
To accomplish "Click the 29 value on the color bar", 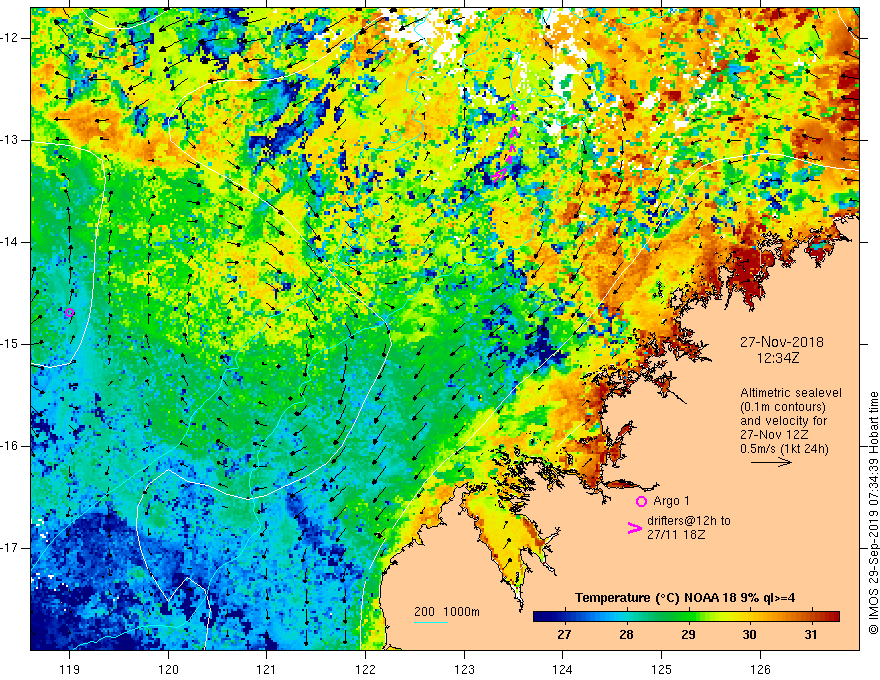I will pos(688,635).
